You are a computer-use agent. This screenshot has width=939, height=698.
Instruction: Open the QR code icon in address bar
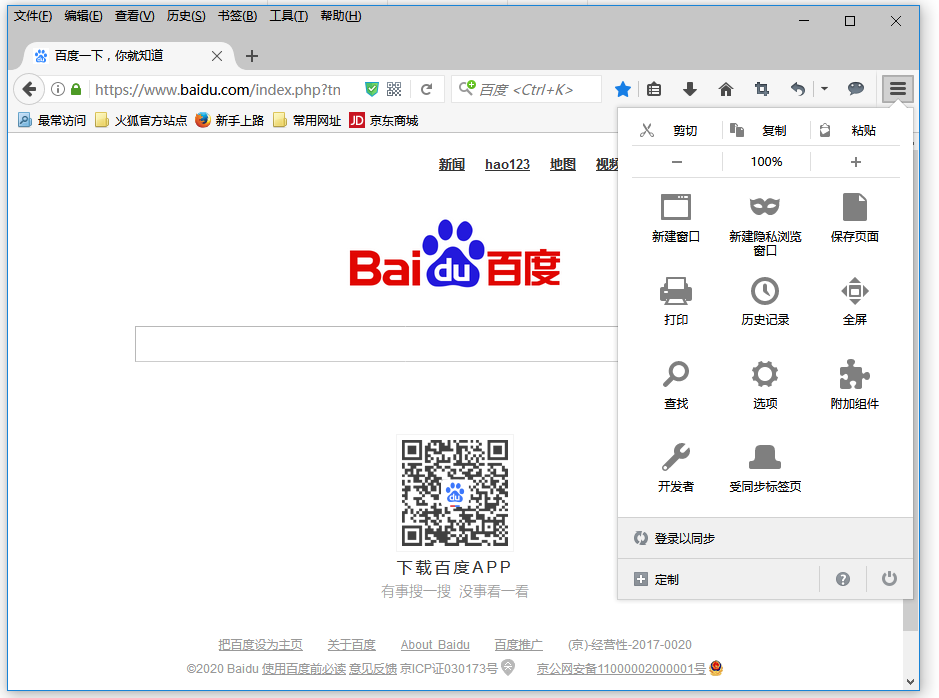[x=394, y=90]
